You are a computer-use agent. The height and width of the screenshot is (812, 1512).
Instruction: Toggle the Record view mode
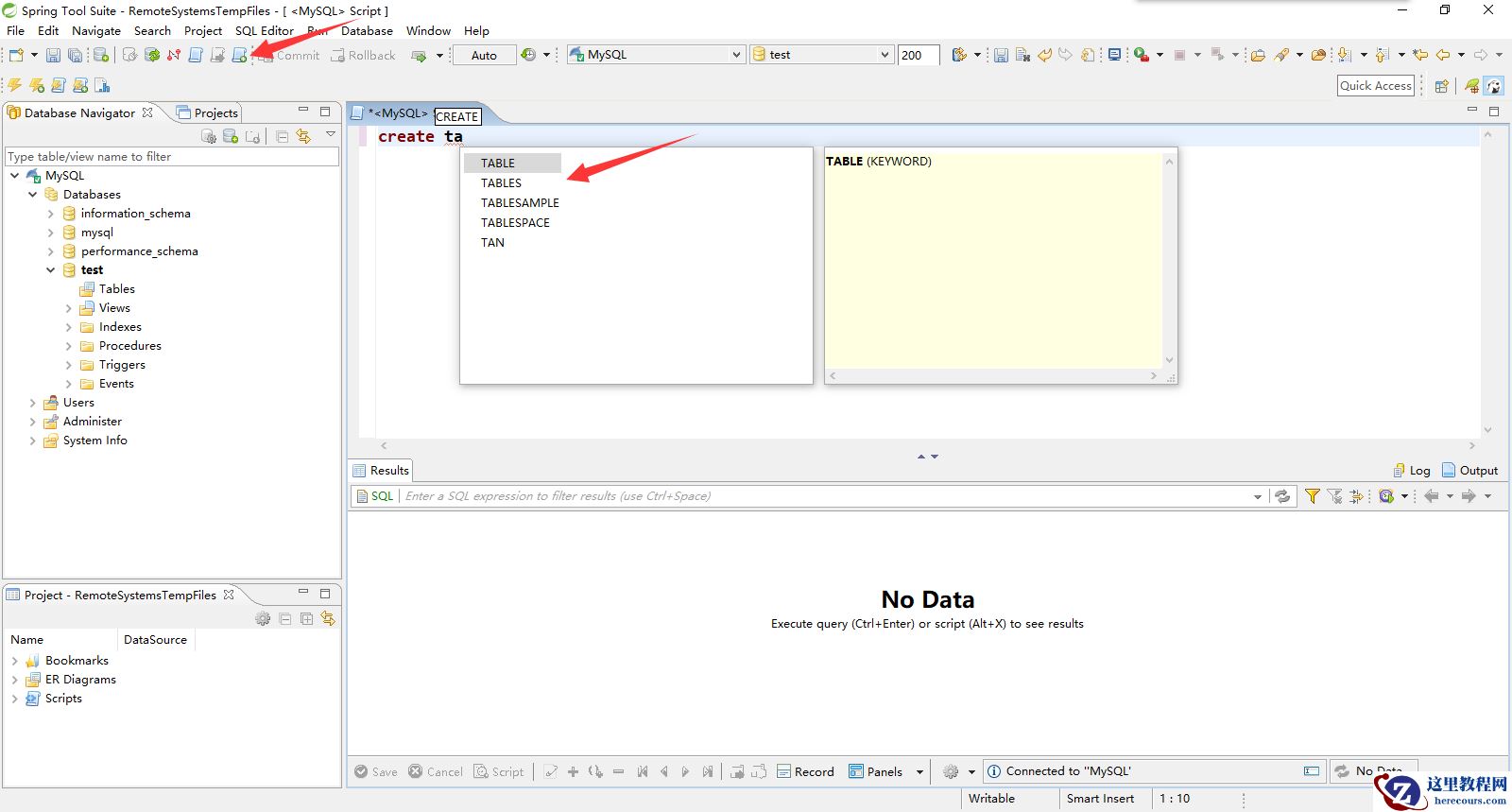[x=805, y=771]
